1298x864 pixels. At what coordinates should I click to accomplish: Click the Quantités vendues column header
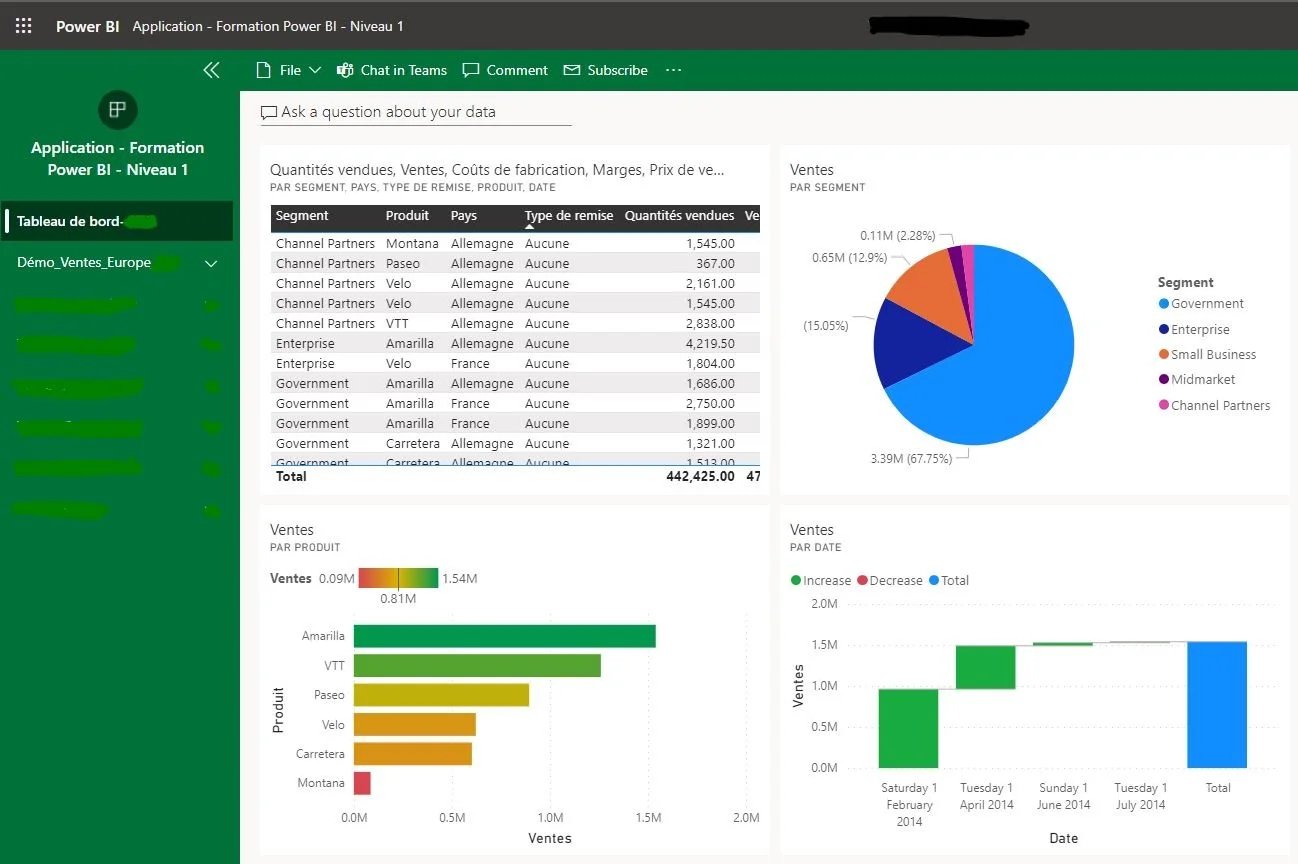(x=679, y=216)
